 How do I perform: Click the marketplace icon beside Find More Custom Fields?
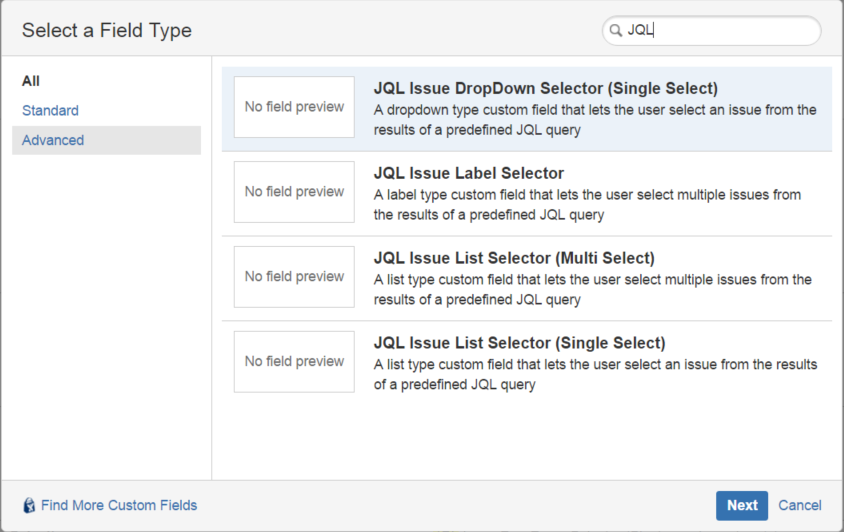pyautogui.click(x=29, y=505)
